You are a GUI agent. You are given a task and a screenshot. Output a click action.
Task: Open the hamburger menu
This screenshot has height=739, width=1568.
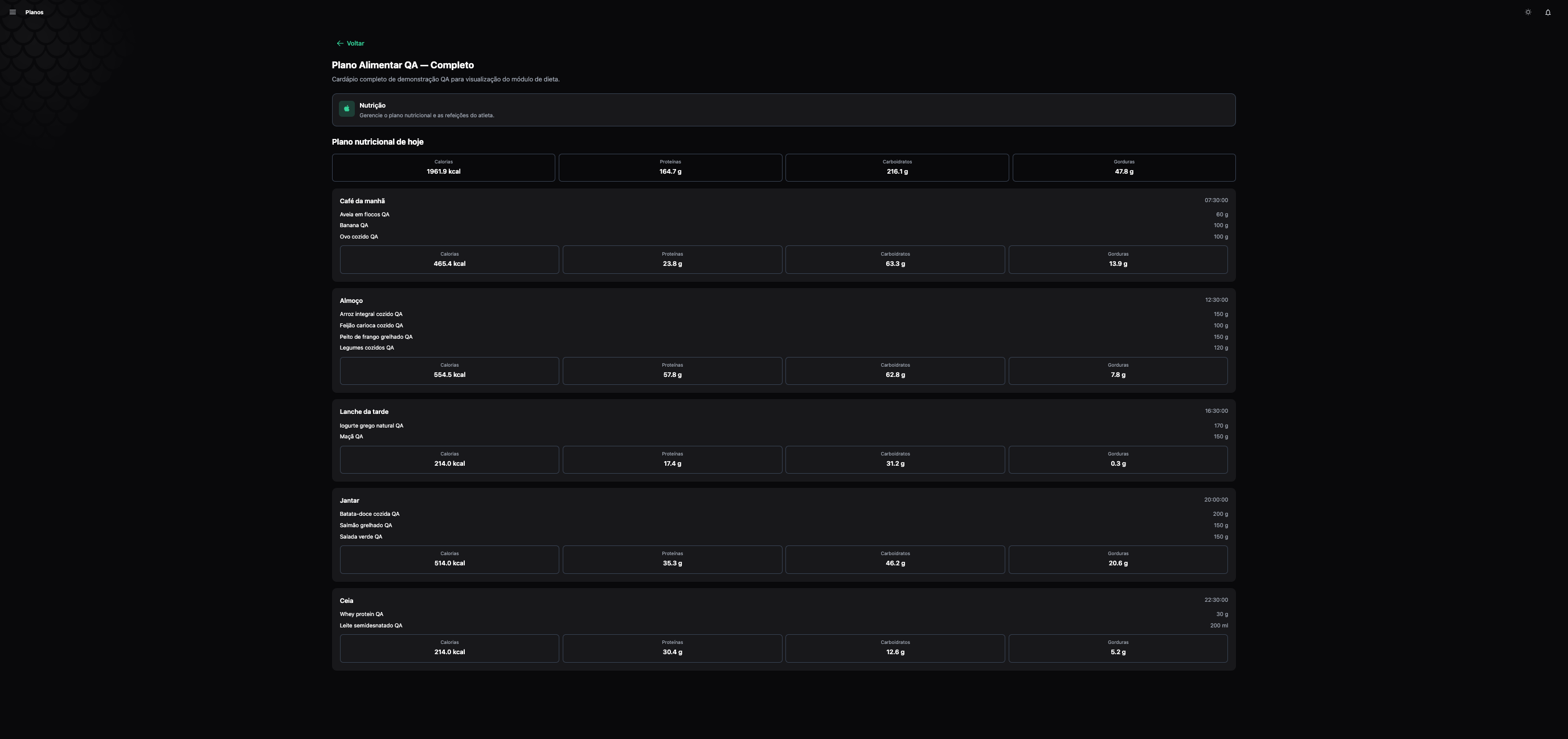(12, 12)
